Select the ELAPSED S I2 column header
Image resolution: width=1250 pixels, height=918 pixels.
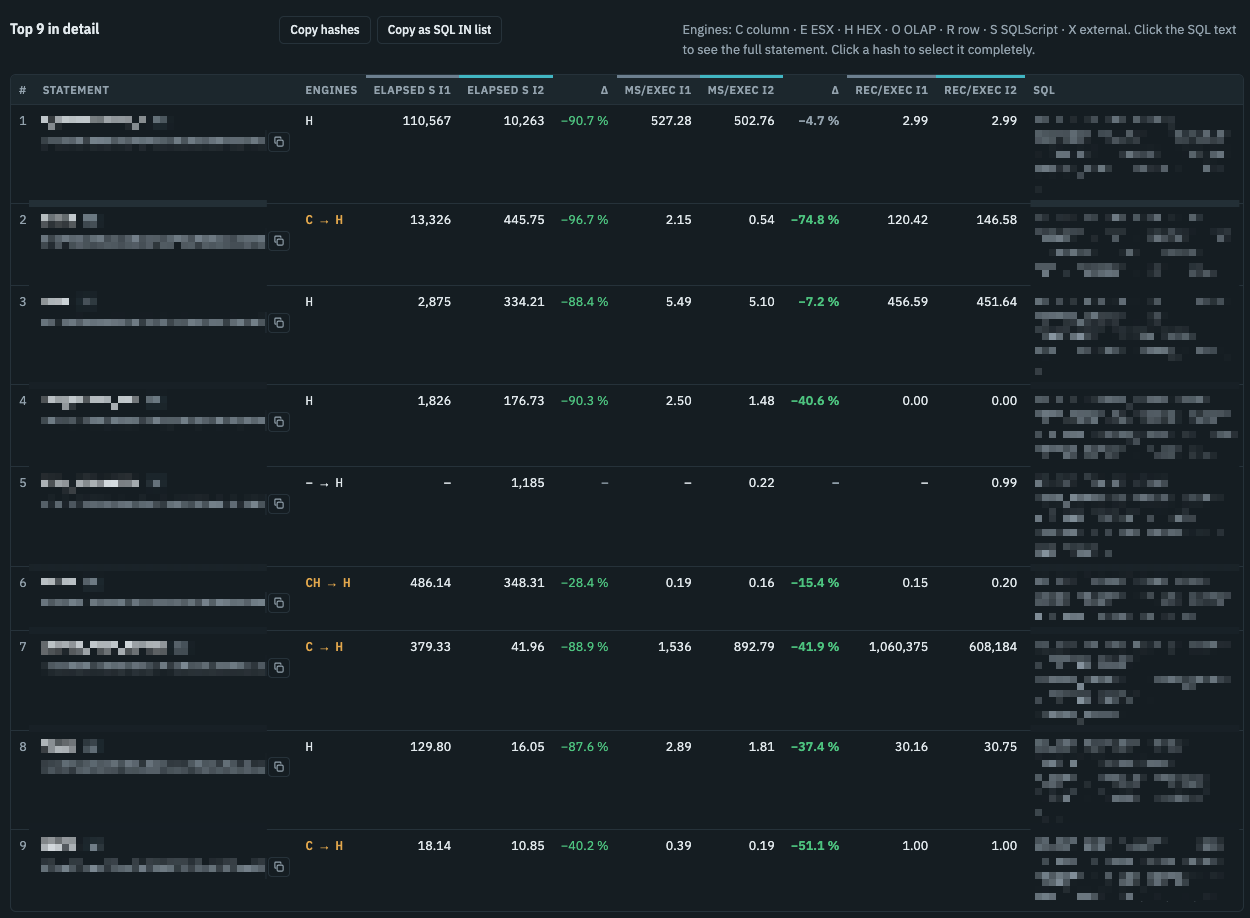(x=506, y=90)
